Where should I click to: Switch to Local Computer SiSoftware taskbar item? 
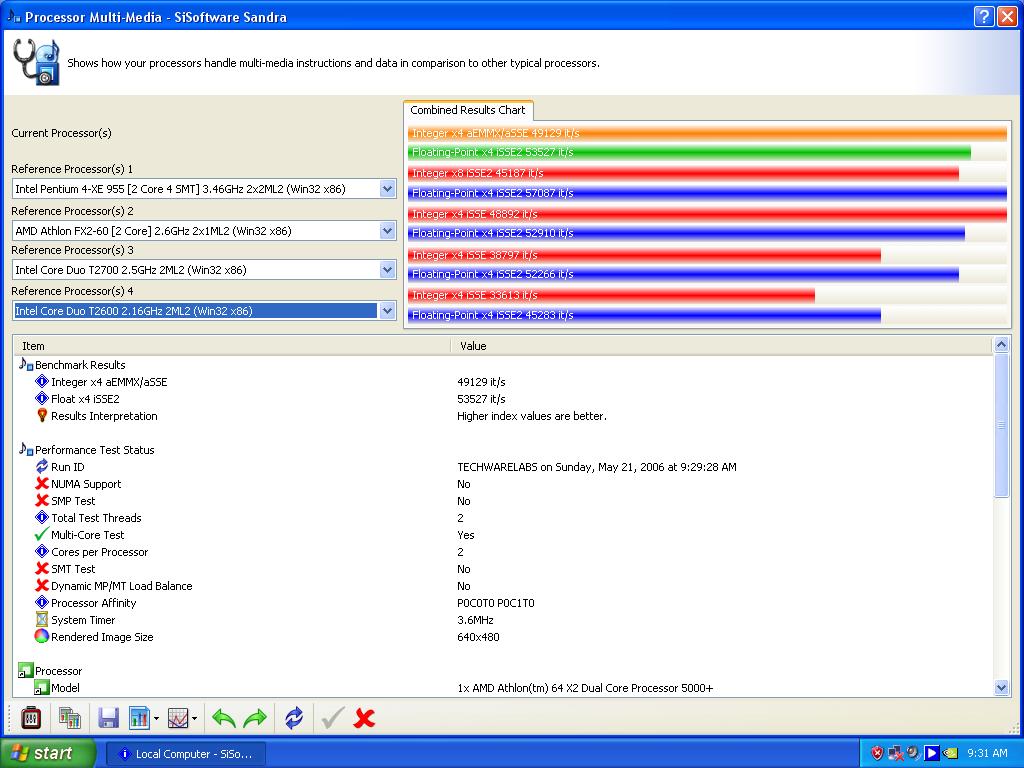click(186, 754)
